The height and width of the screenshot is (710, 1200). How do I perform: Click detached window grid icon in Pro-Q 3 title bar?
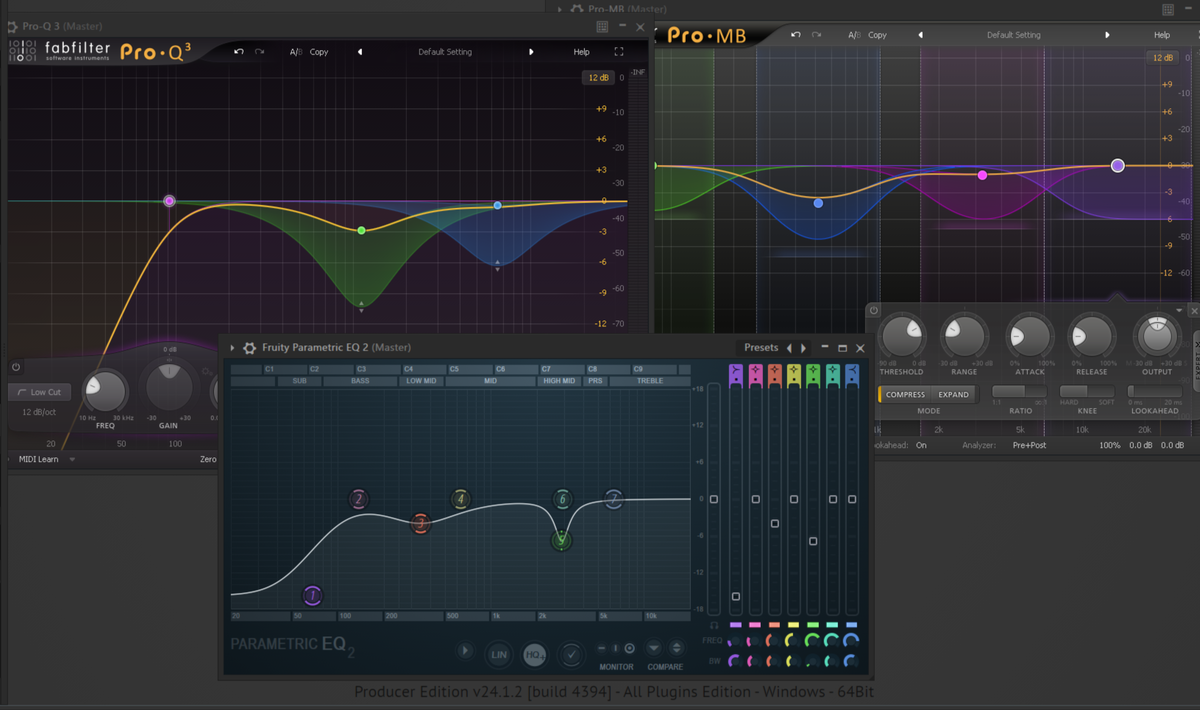pyautogui.click(x=602, y=27)
